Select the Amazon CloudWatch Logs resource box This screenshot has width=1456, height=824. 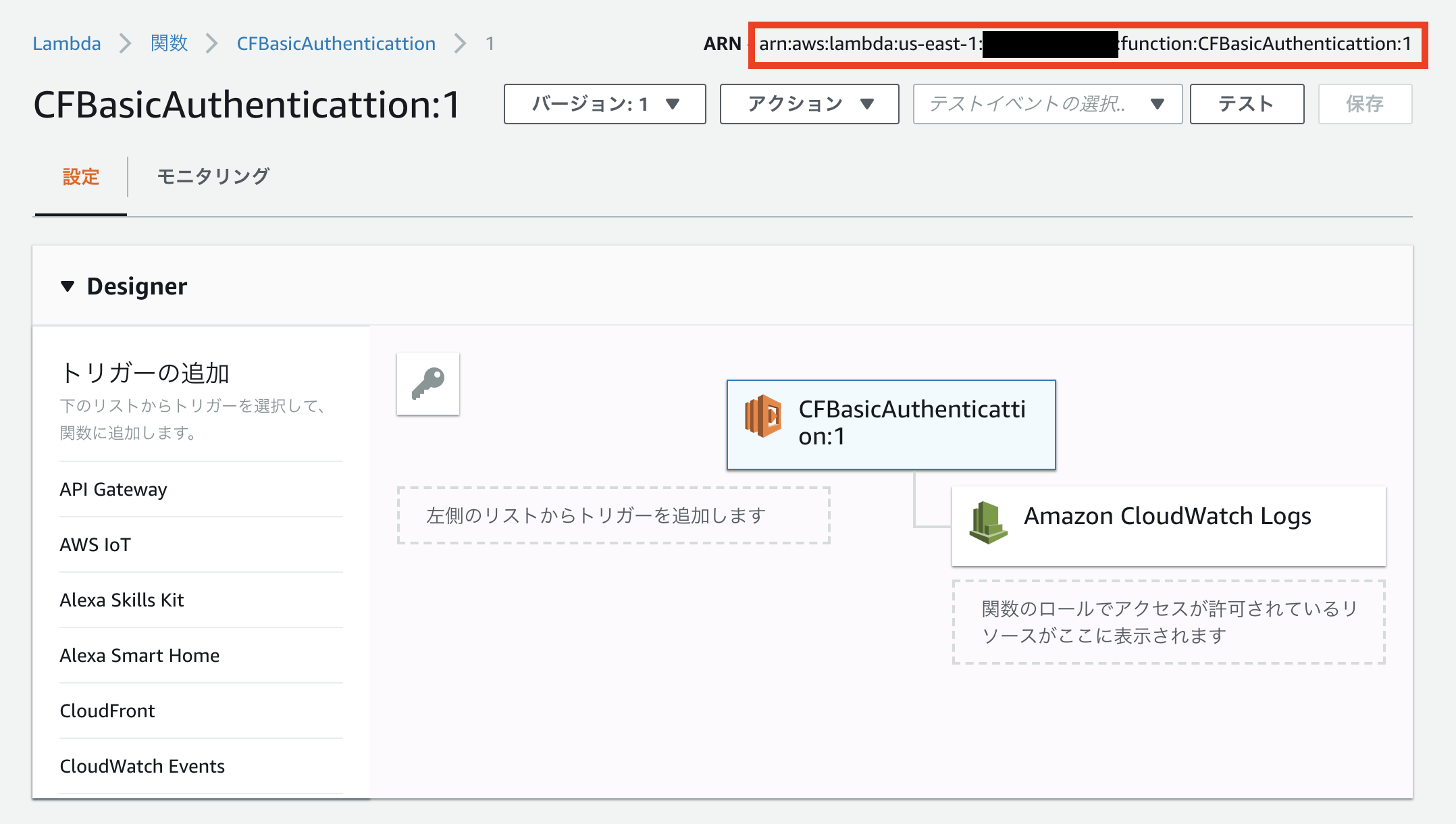tap(1168, 525)
